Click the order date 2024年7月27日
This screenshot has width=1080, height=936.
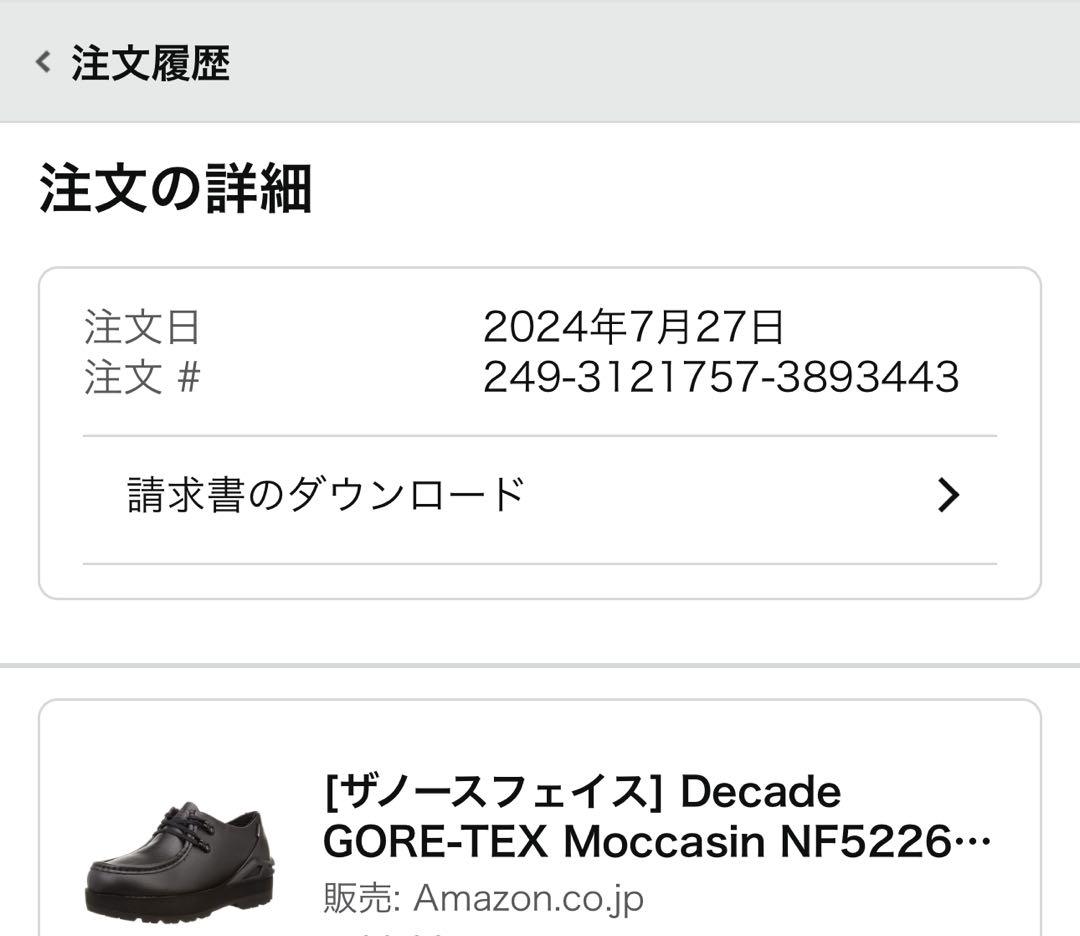click(x=634, y=324)
